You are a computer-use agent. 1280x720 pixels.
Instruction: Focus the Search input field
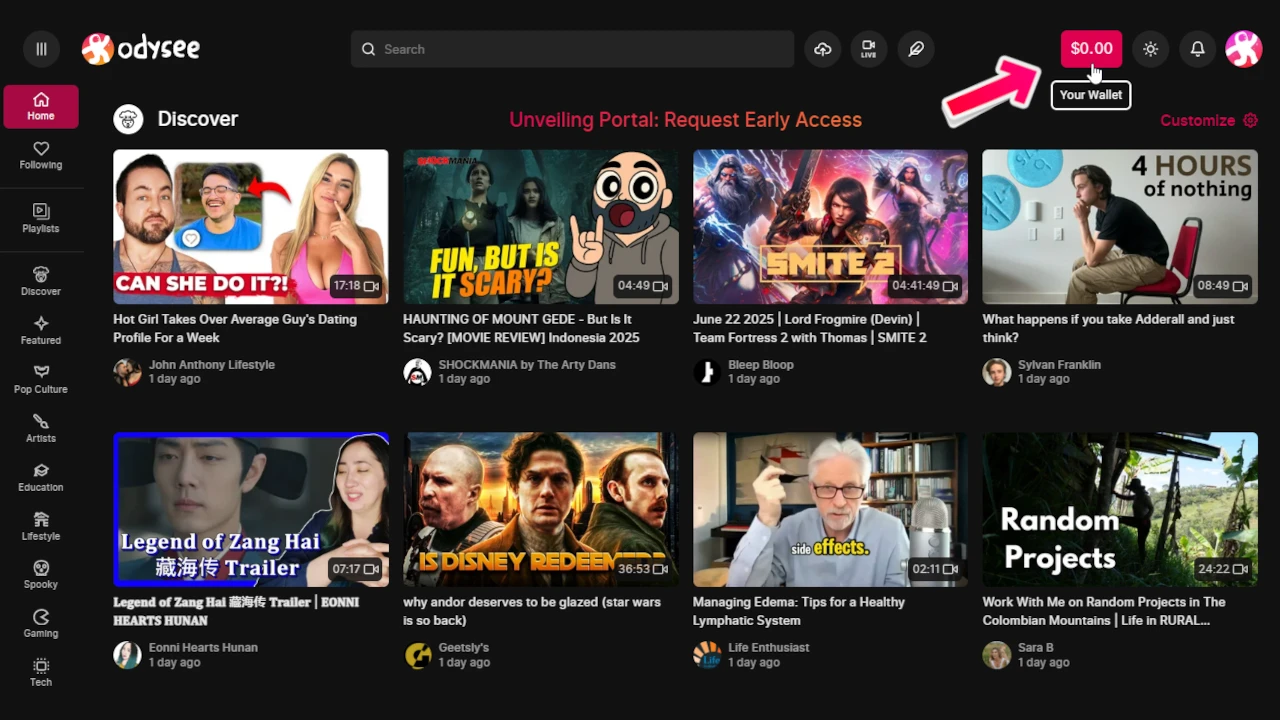572,49
